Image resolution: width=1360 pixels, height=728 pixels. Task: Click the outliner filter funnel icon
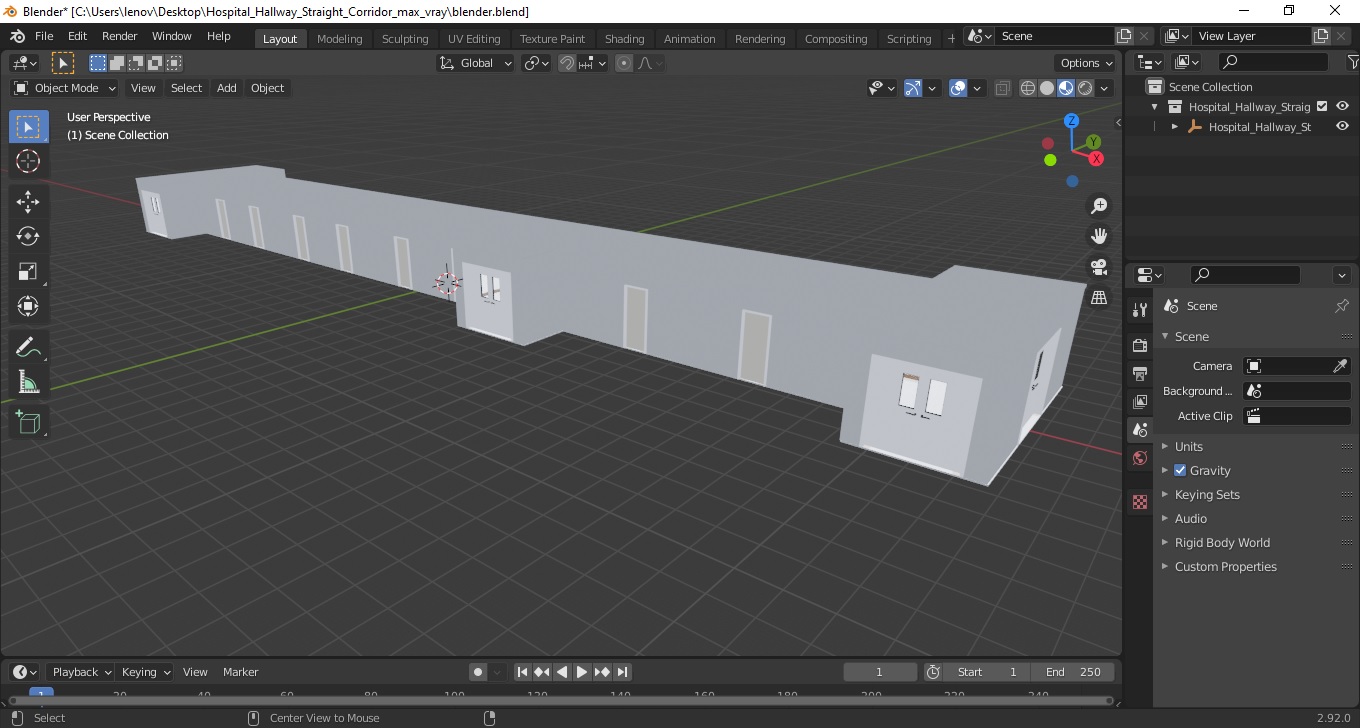(1351, 62)
